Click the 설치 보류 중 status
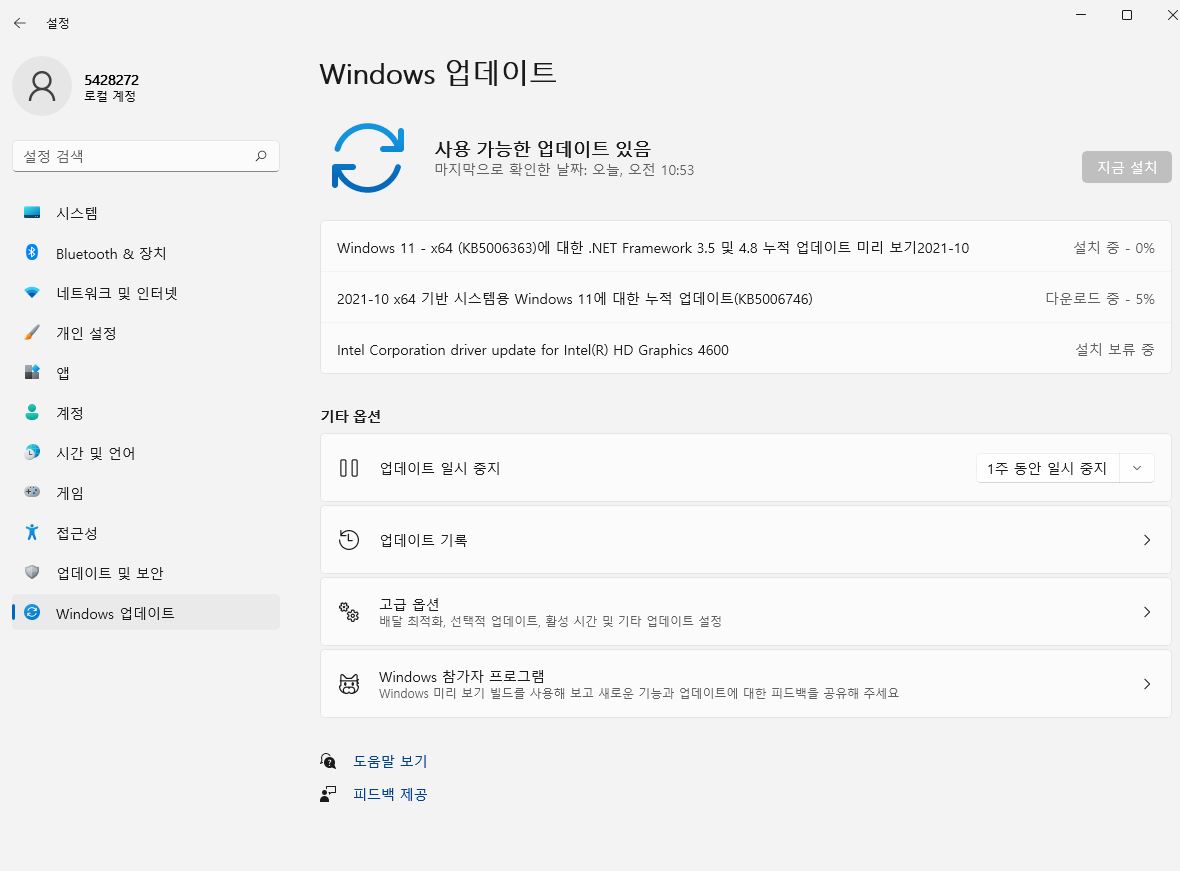This screenshot has height=871, width=1180. click(x=1115, y=349)
